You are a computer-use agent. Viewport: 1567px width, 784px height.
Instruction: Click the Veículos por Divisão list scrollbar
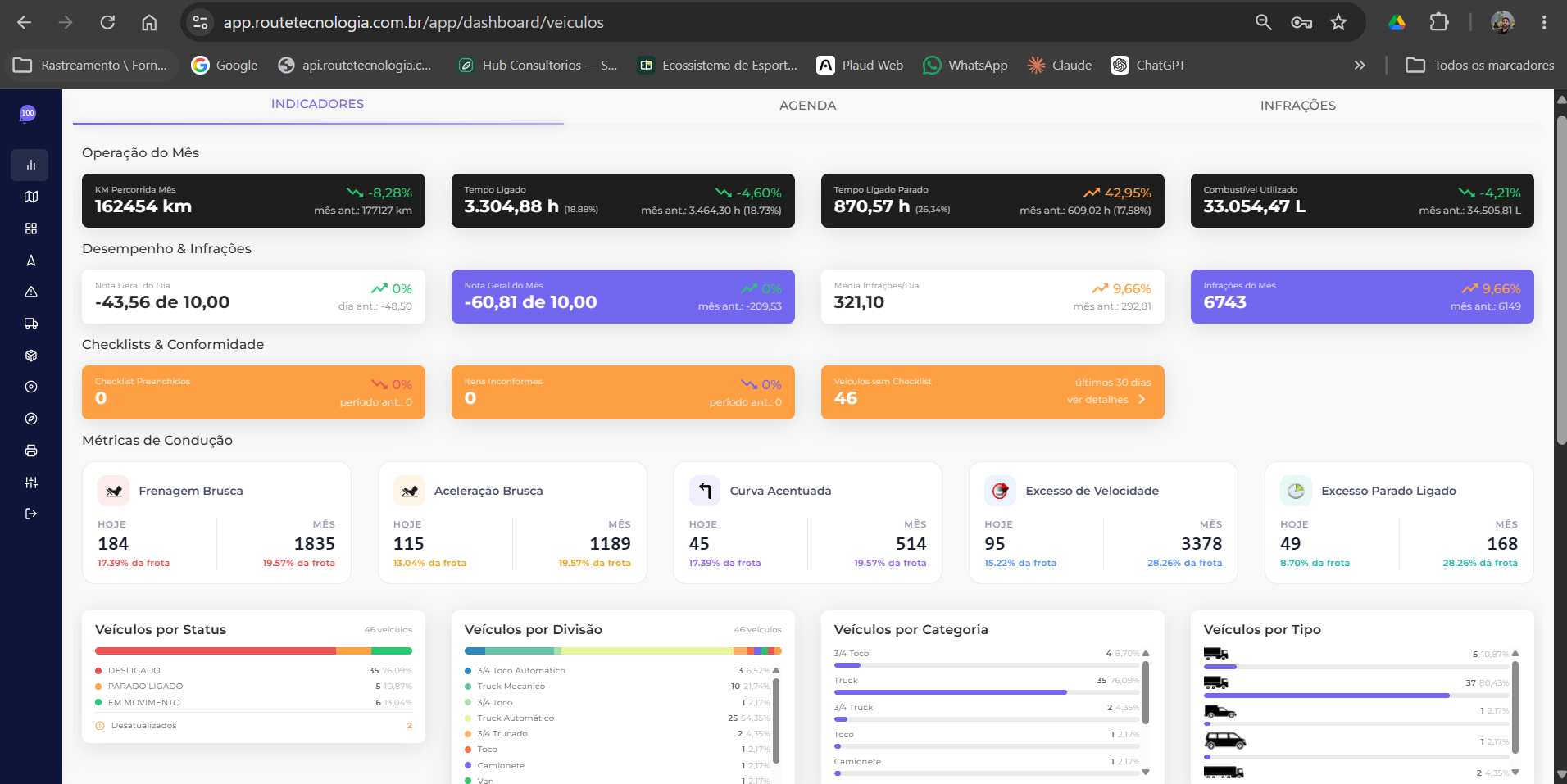coord(776,719)
